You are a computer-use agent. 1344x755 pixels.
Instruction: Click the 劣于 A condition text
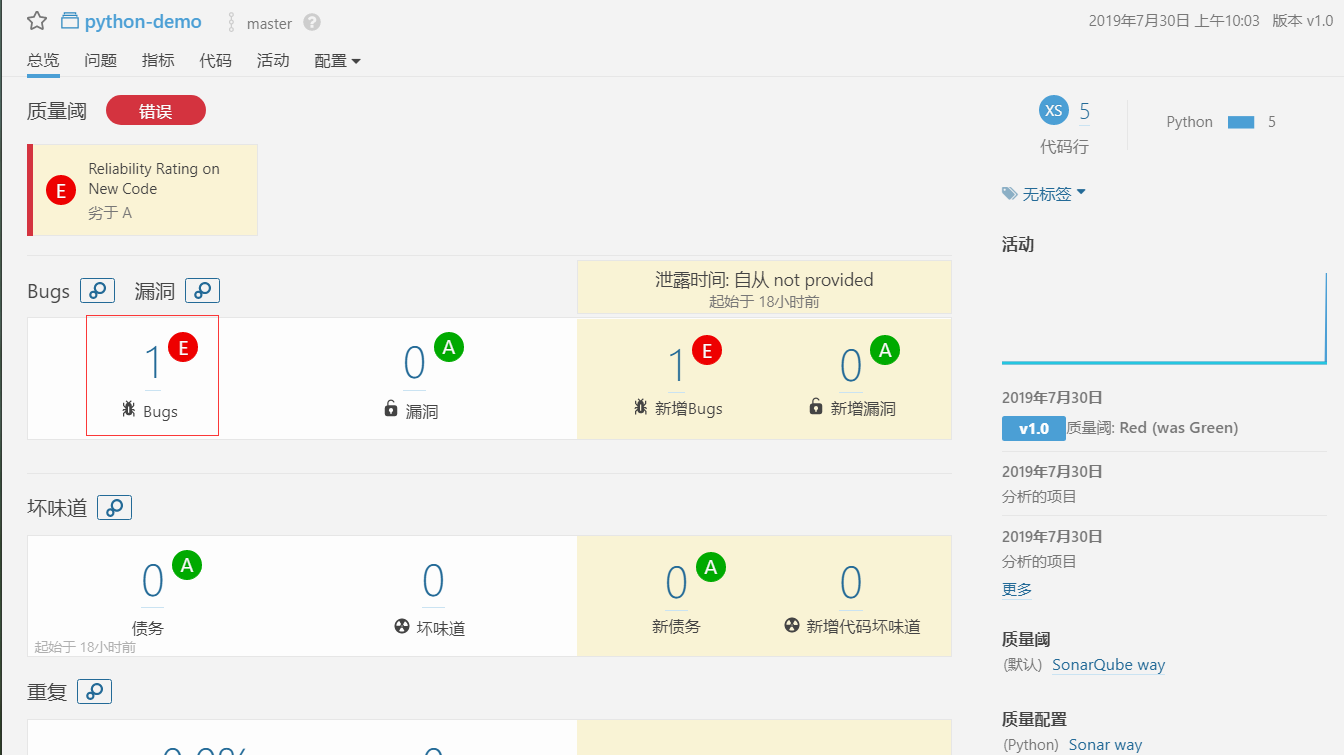coord(110,213)
